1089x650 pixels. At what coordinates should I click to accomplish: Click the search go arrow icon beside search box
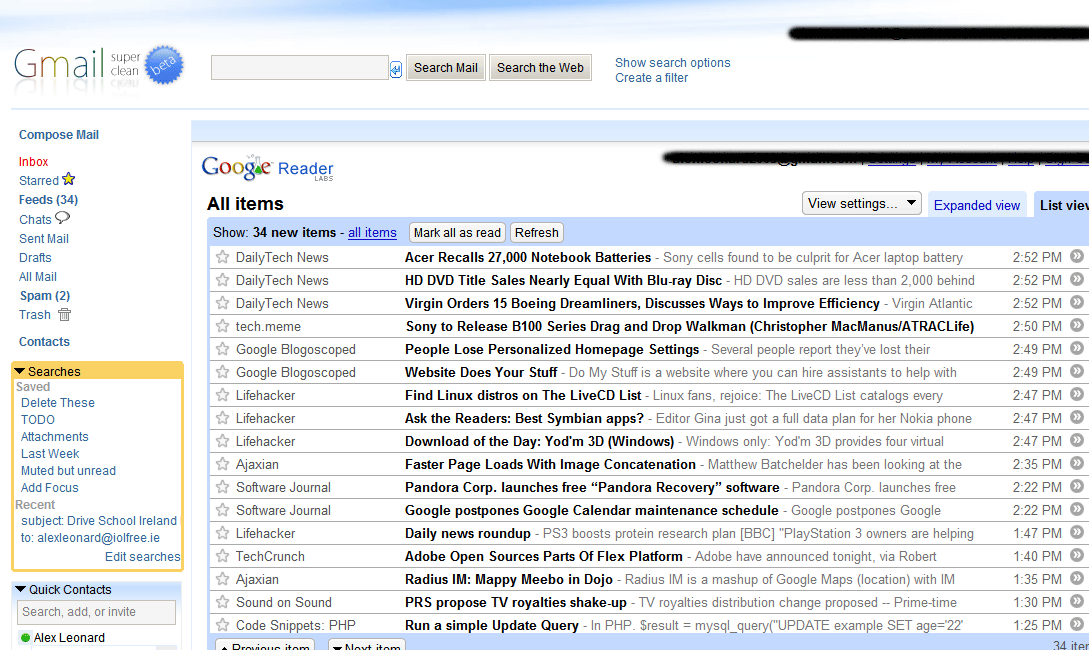[x=396, y=69]
